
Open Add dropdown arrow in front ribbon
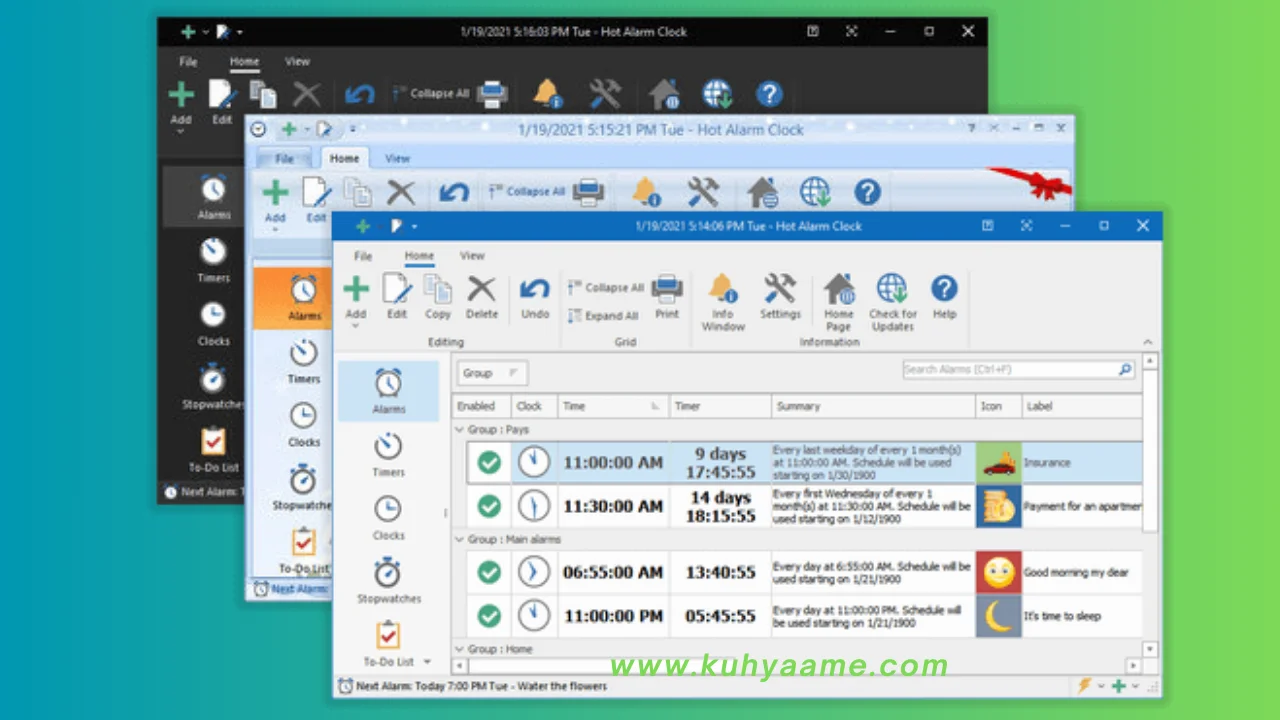pos(356,326)
